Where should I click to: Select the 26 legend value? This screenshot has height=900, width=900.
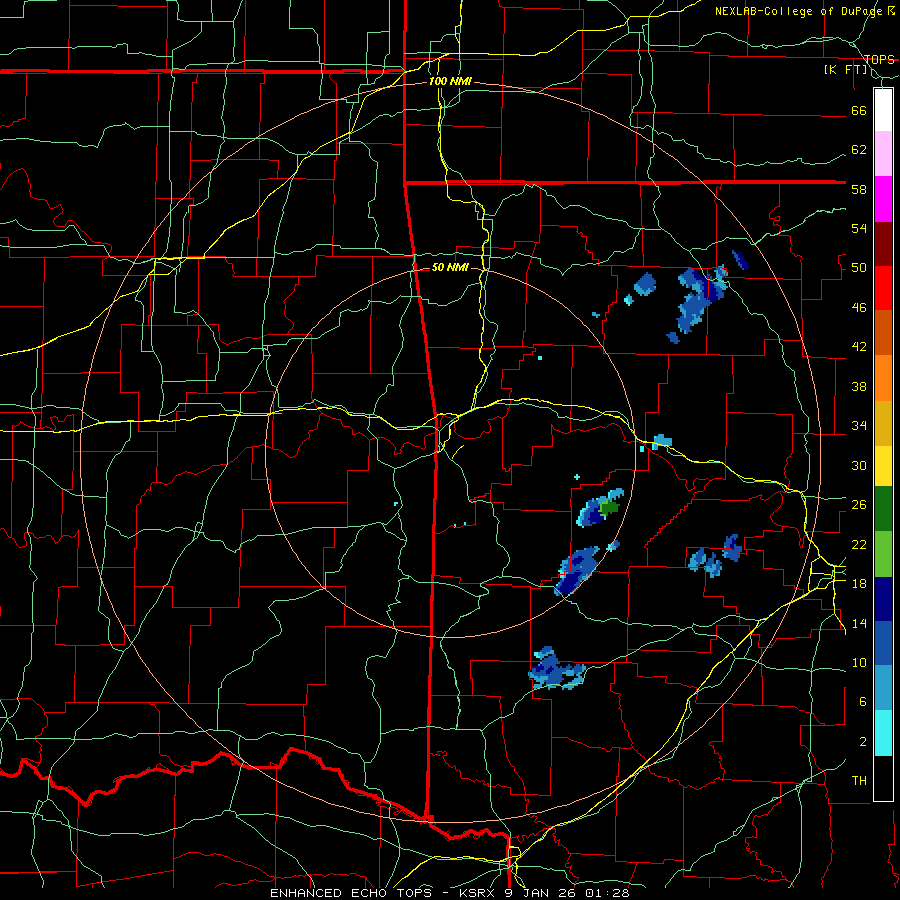[859, 505]
